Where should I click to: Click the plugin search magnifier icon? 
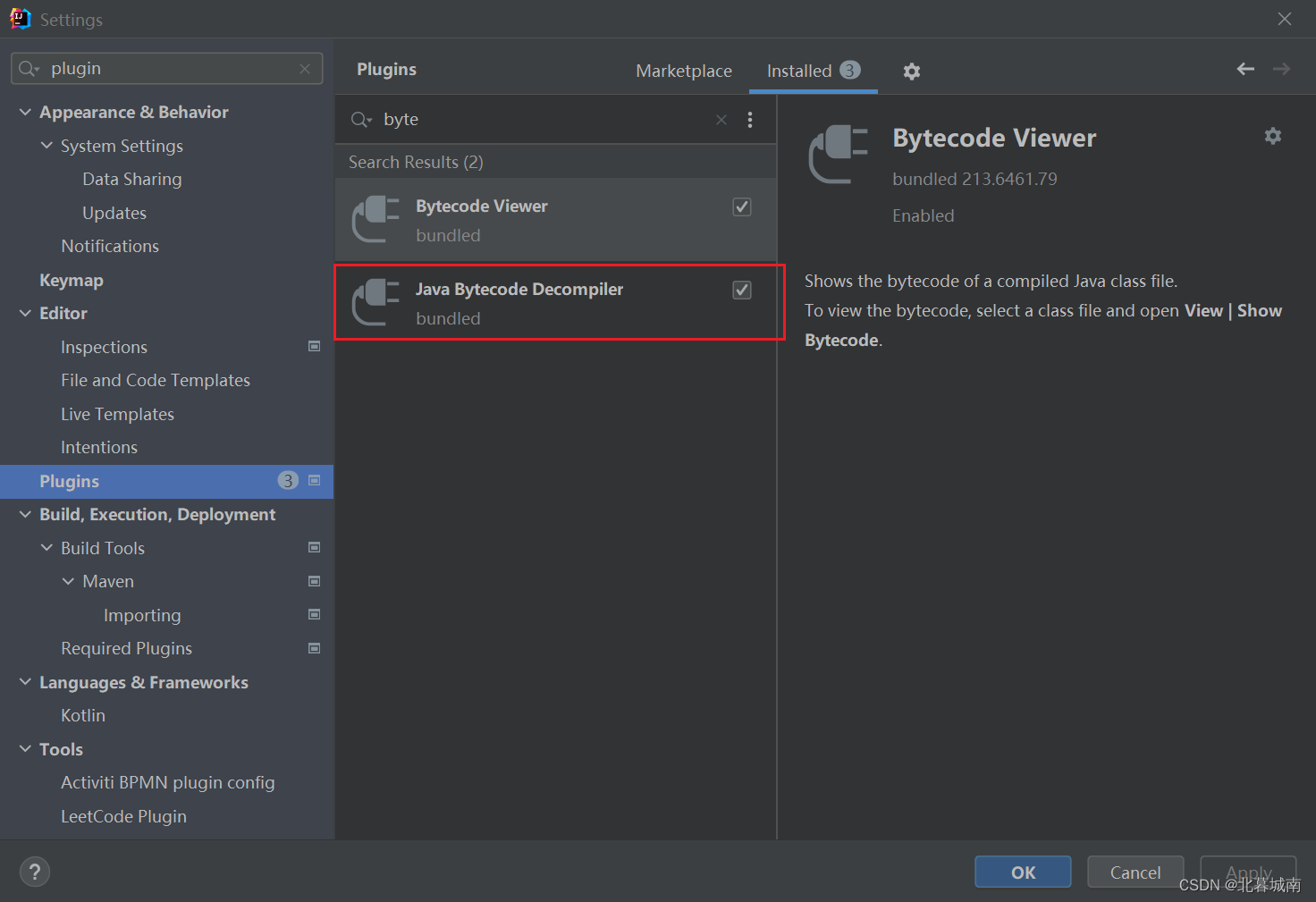click(x=360, y=120)
